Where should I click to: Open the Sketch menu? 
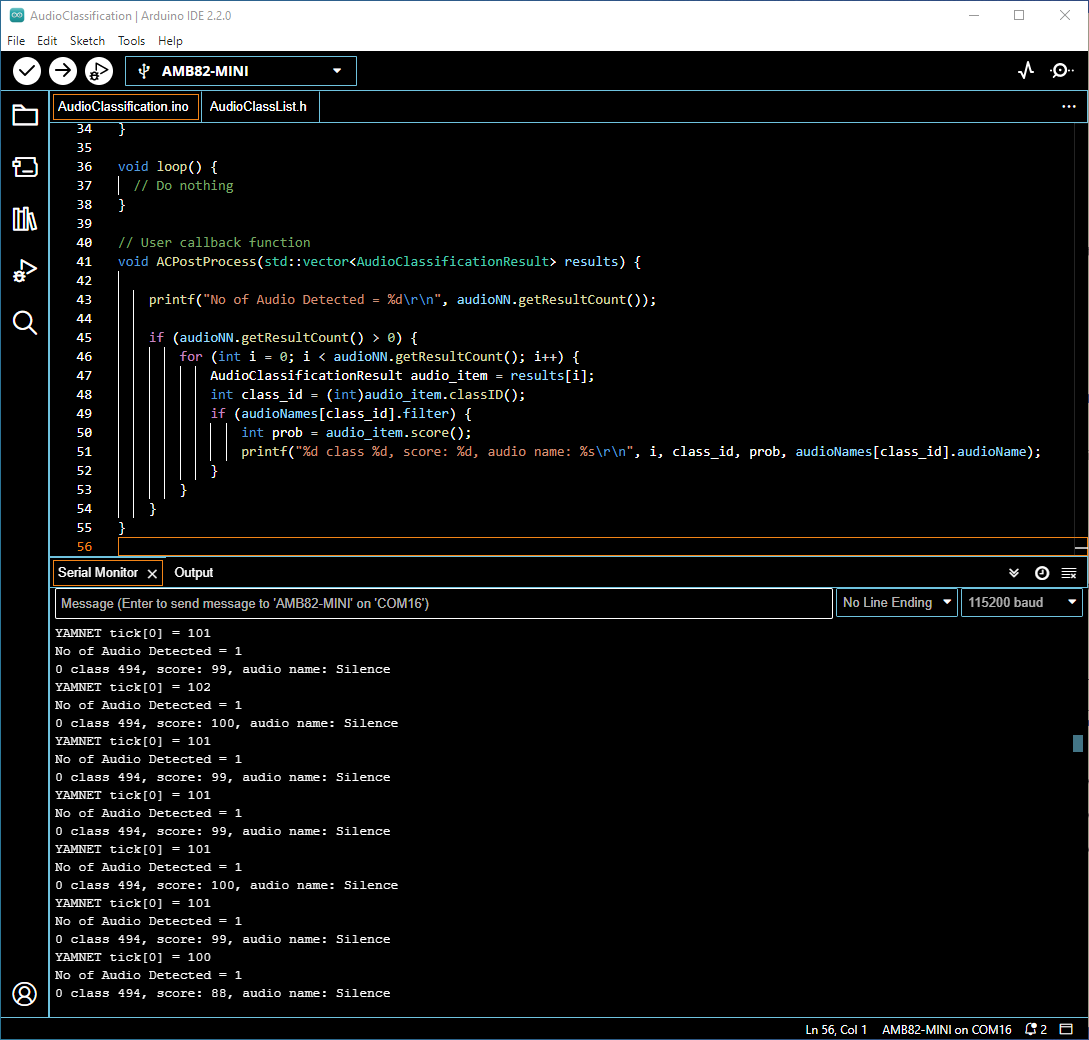pos(87,41)
